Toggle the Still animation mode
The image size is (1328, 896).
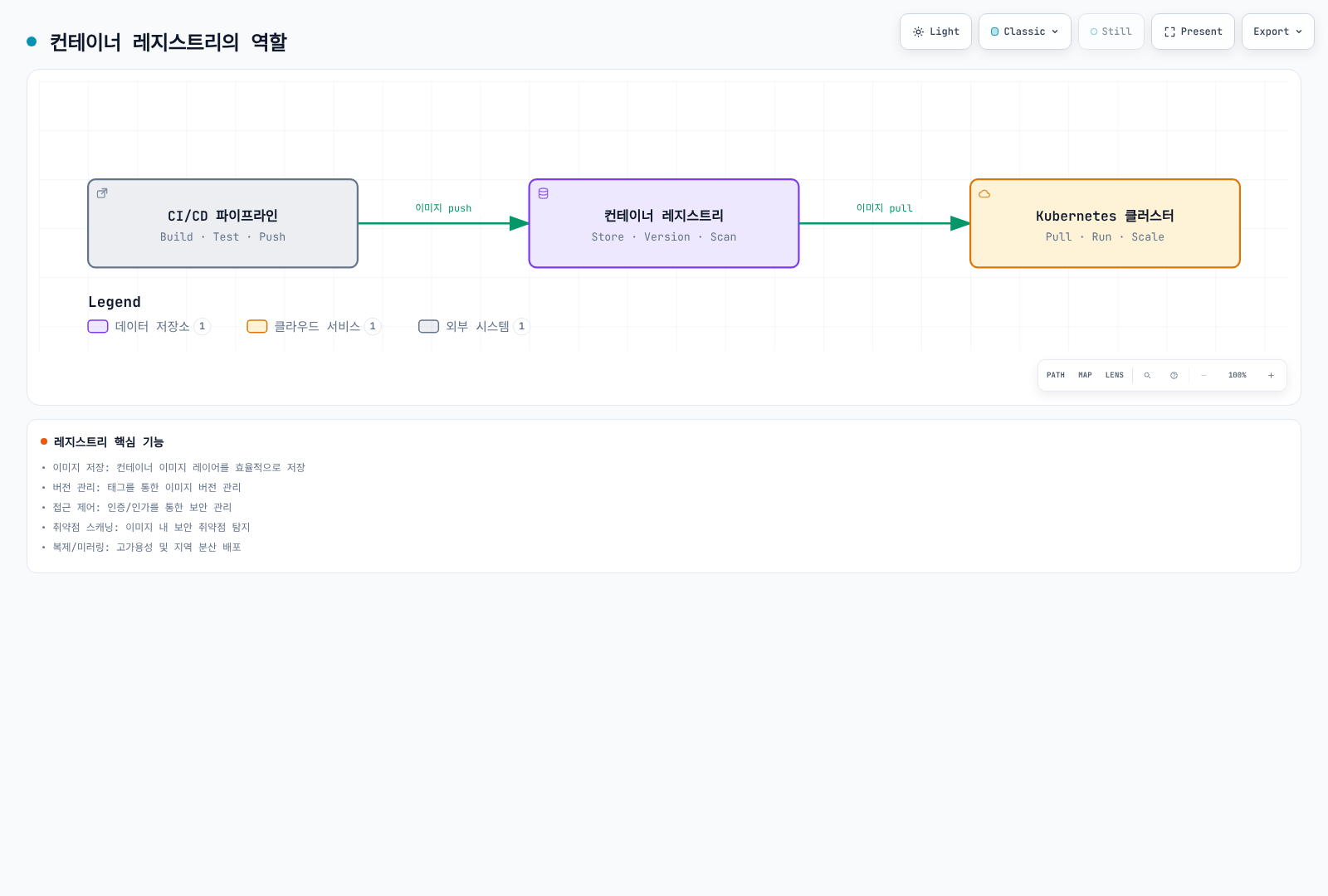point(1111,32)
